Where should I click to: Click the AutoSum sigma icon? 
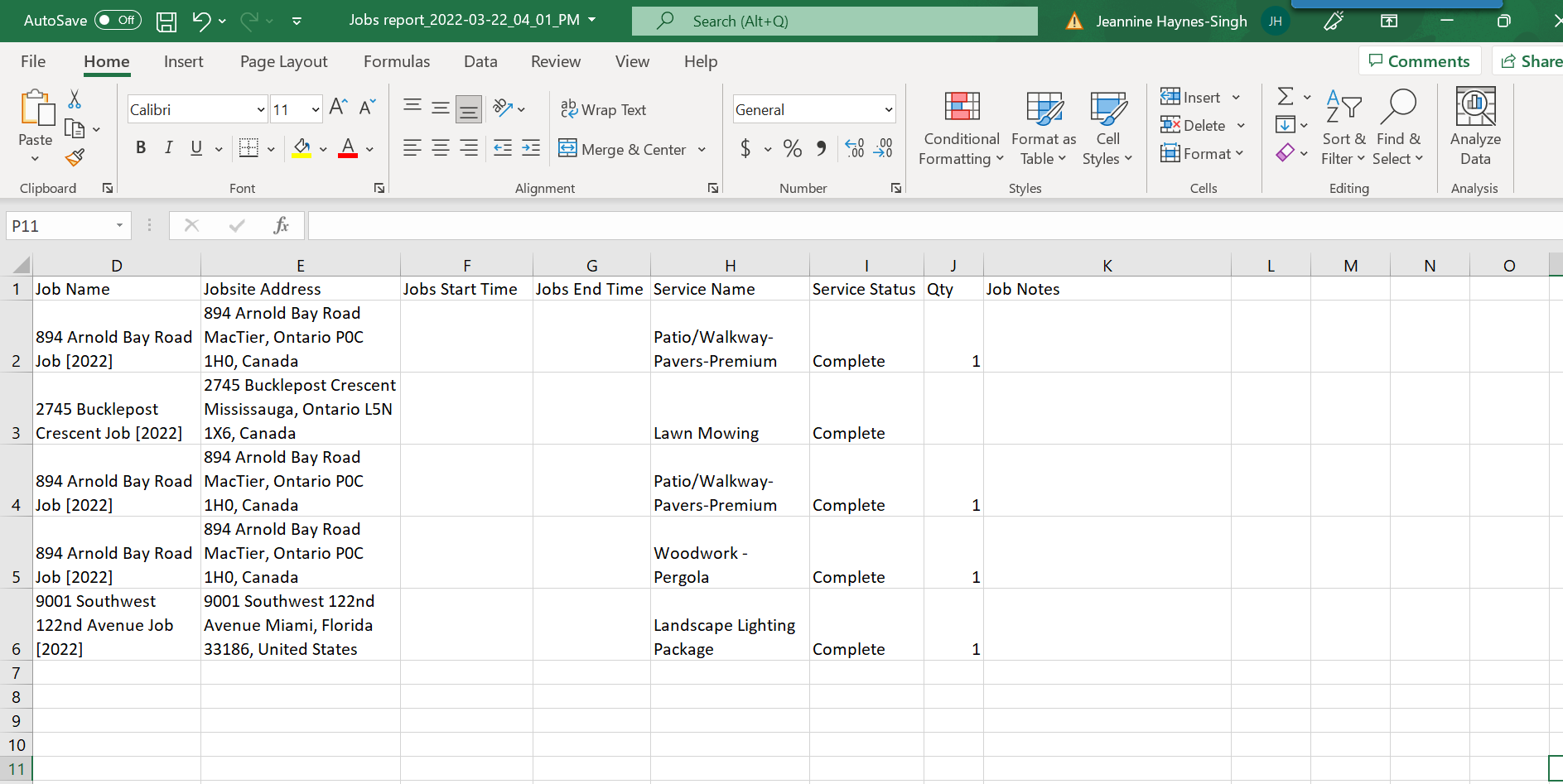tap(1286, 97)
